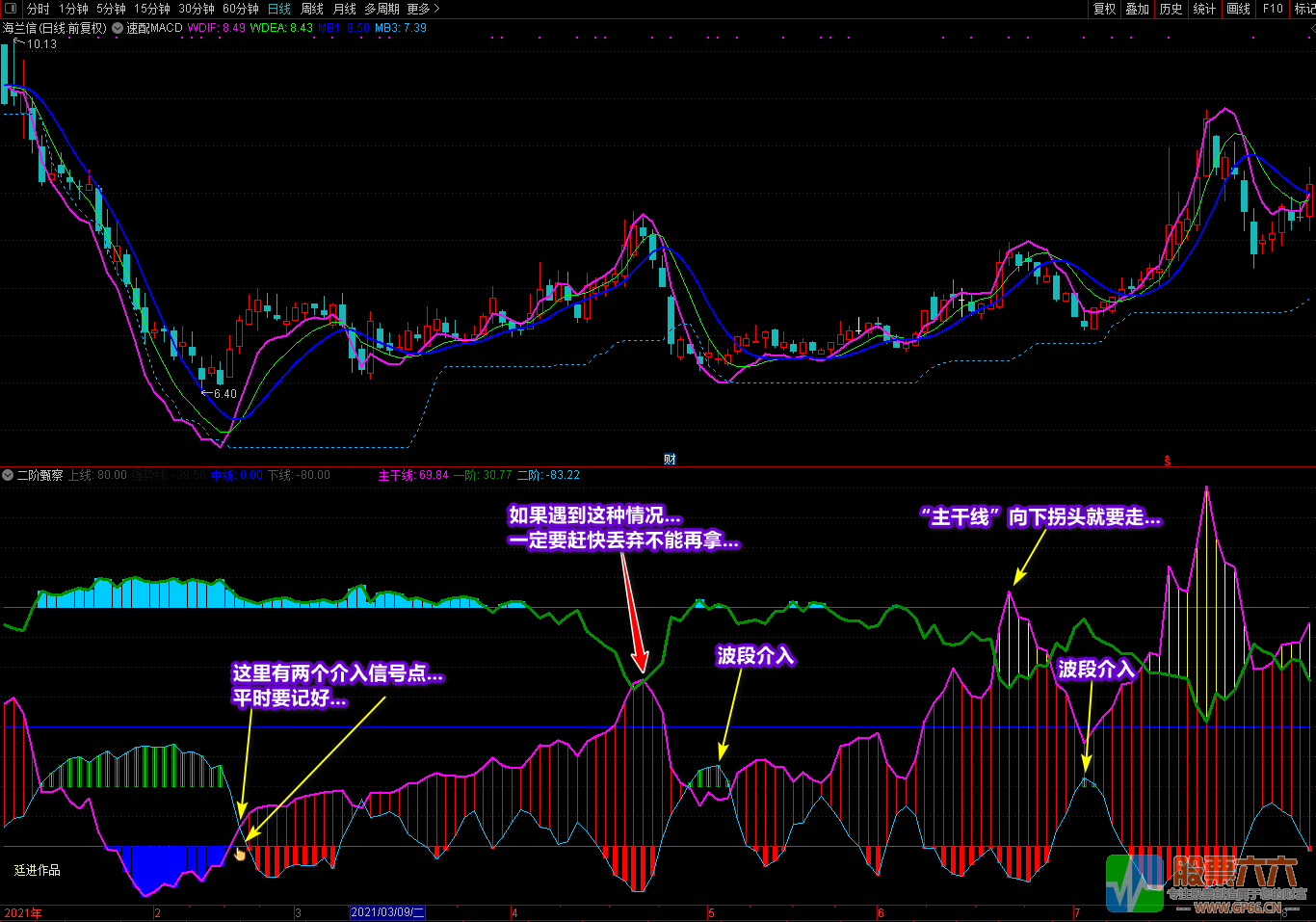Open indicator dropdown beside 速配MACD
The height and width of the screenshot is (922, 1316).
118,28
